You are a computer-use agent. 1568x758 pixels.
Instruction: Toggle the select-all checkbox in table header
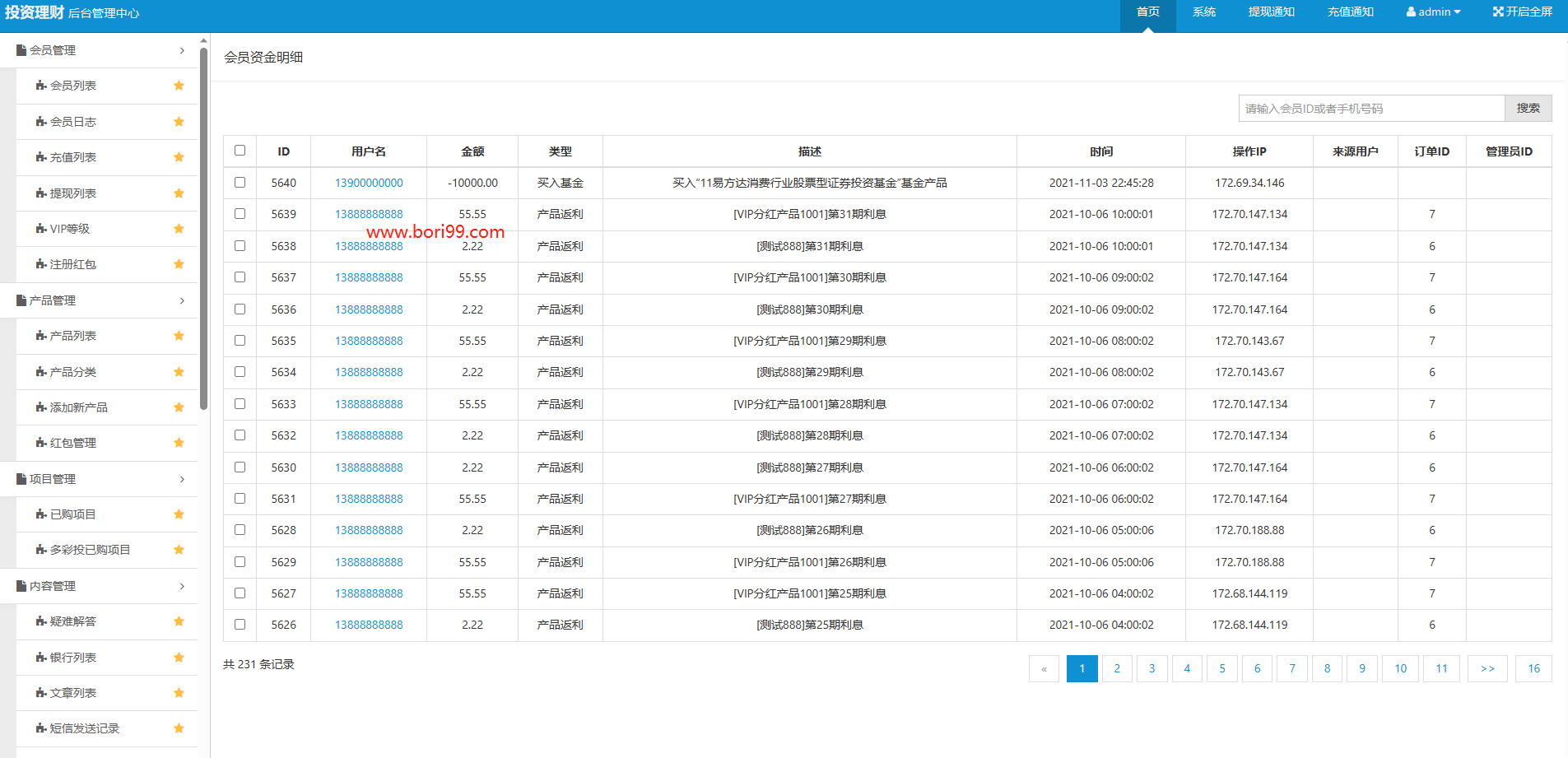[240, 151]
